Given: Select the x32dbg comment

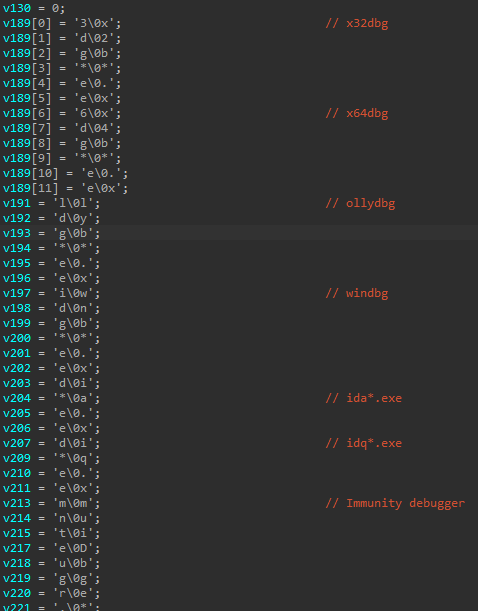Looking at the screenshot, I should click(357, 23).
